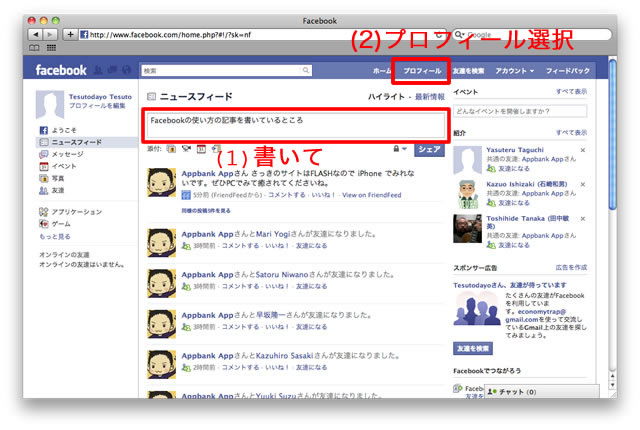640x430 pixels.
Task: Click the user profile picture thumbnail
Action: pyautogui.click(x=50, y=104)
